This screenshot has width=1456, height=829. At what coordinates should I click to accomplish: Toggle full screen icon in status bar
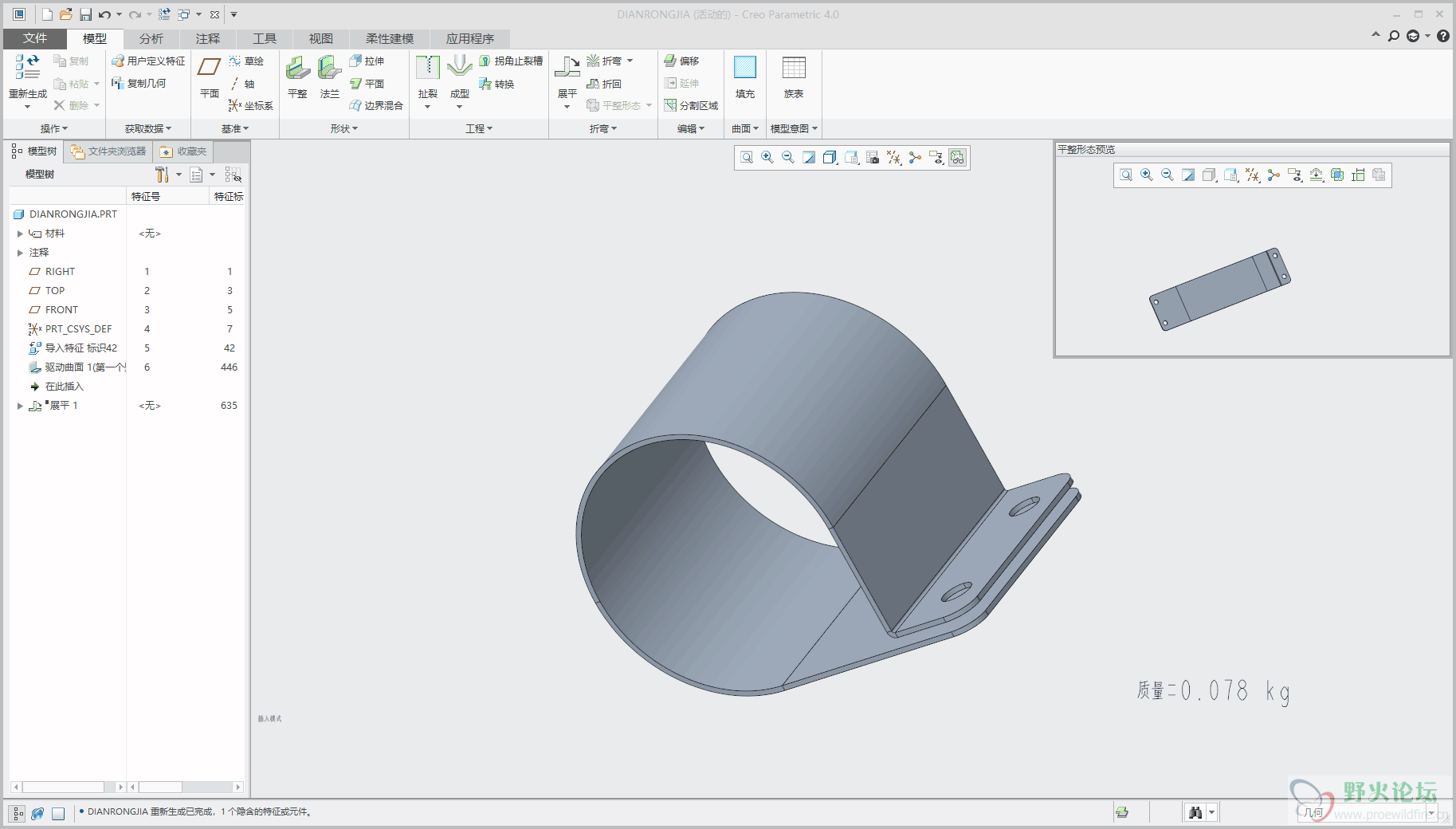[58, 813]
